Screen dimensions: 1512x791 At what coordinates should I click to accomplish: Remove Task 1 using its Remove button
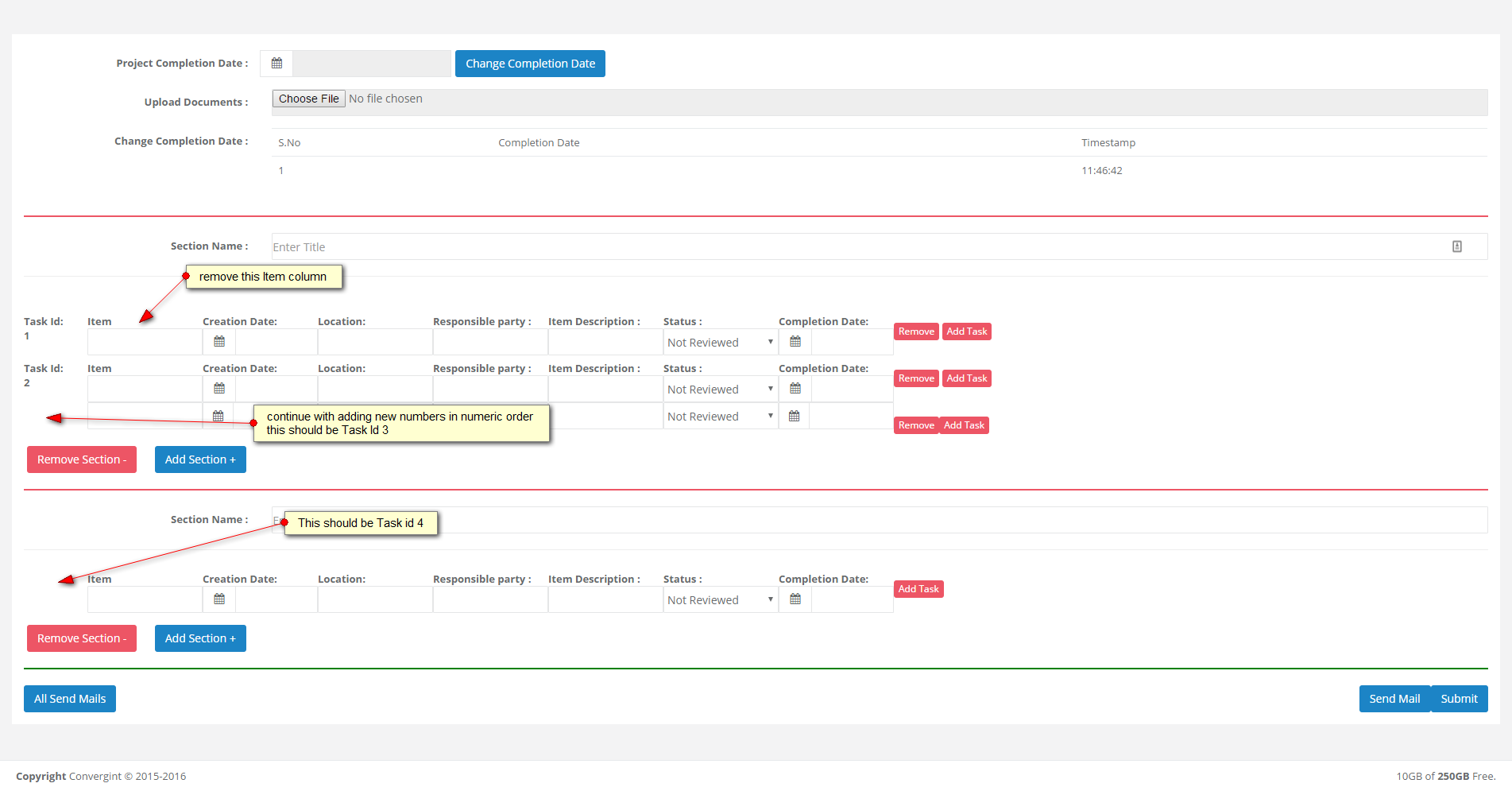[x=916, y=332]
